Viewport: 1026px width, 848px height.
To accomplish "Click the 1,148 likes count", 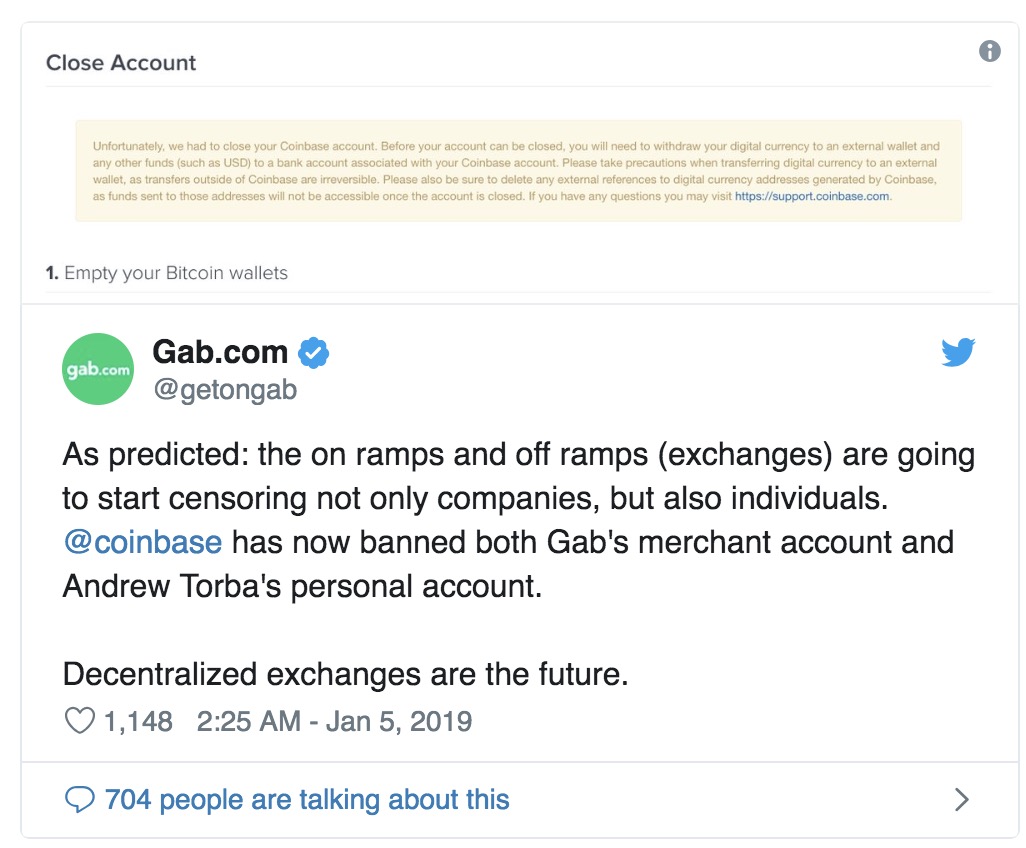I will coord(138,721).
